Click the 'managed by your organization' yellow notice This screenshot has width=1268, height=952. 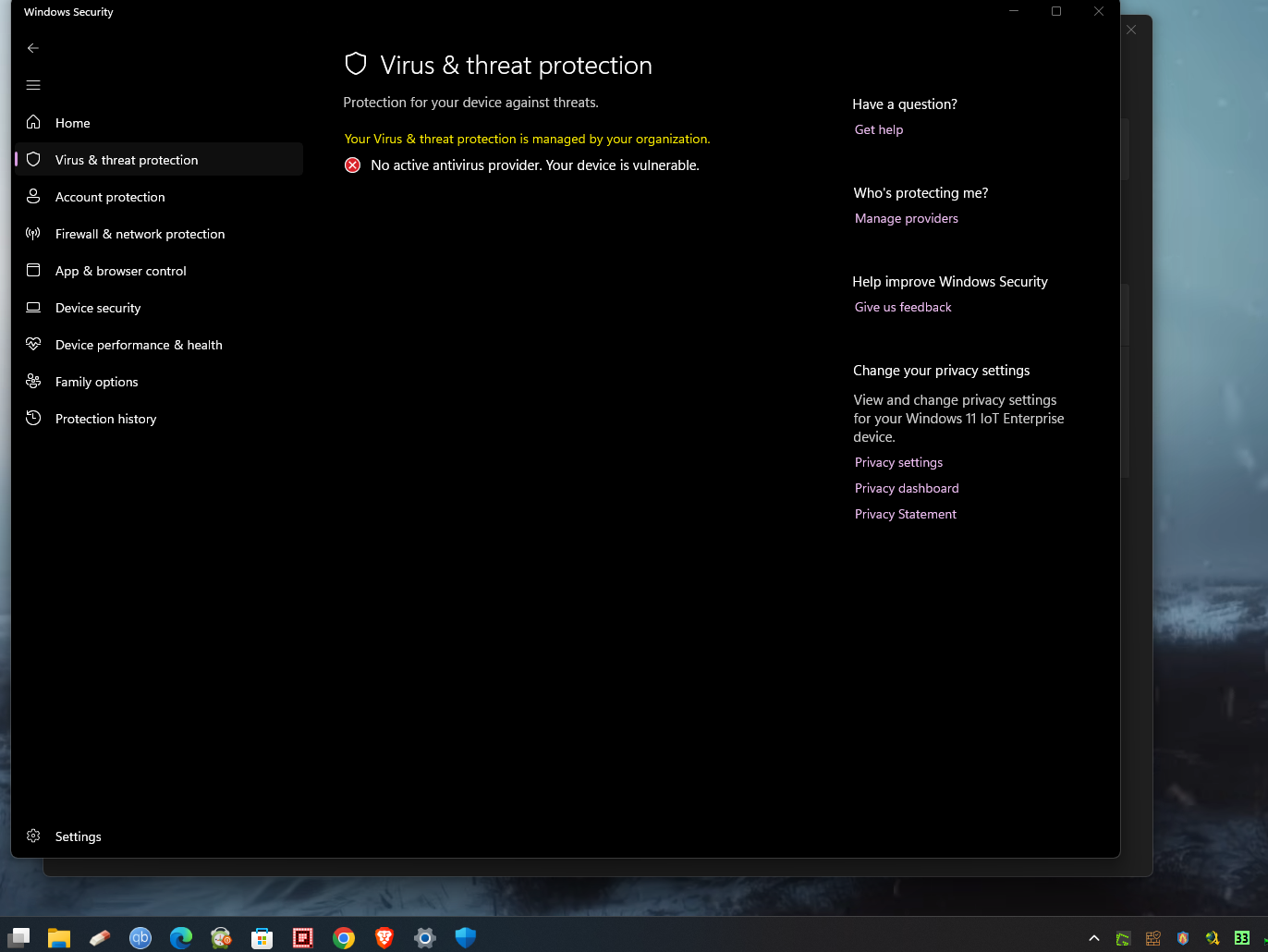[528, 139]
